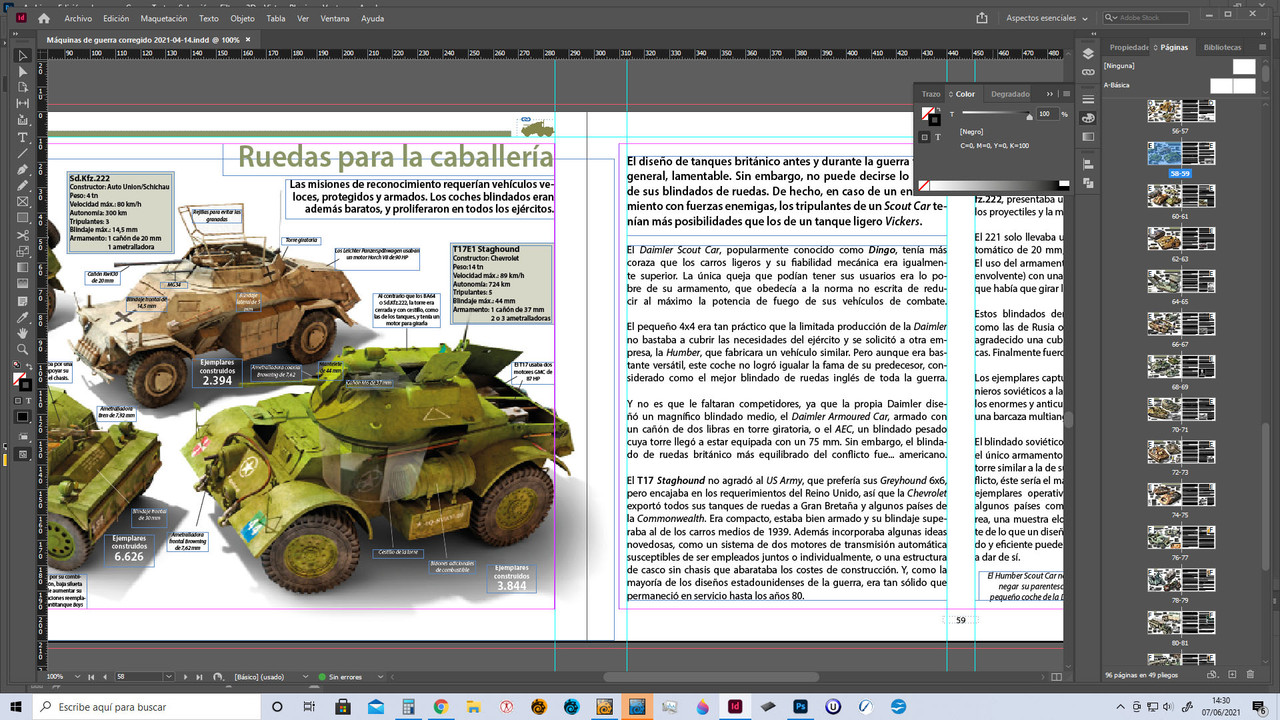Select the Type tool
This screenshot has height=720, width=1280.
point(23,137)
